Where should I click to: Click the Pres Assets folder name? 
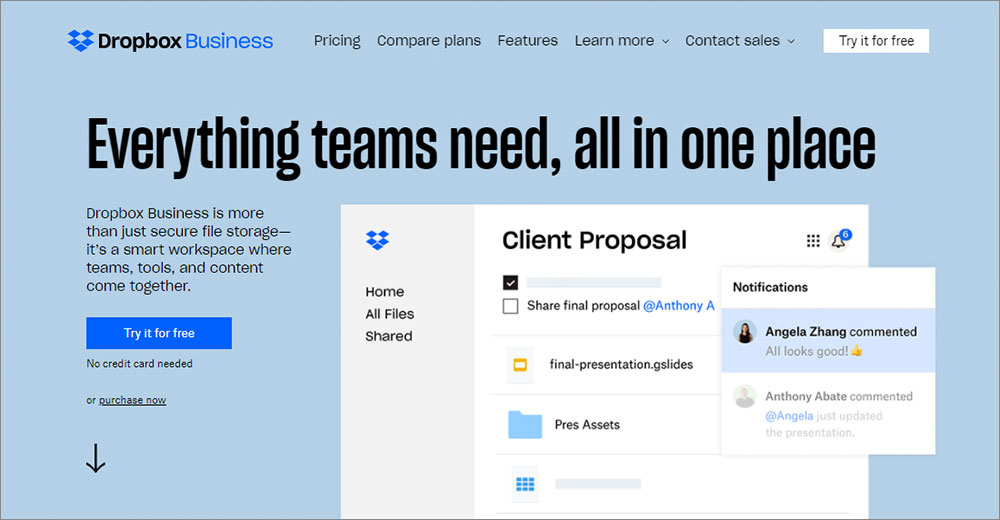click(x=587, y=425)
